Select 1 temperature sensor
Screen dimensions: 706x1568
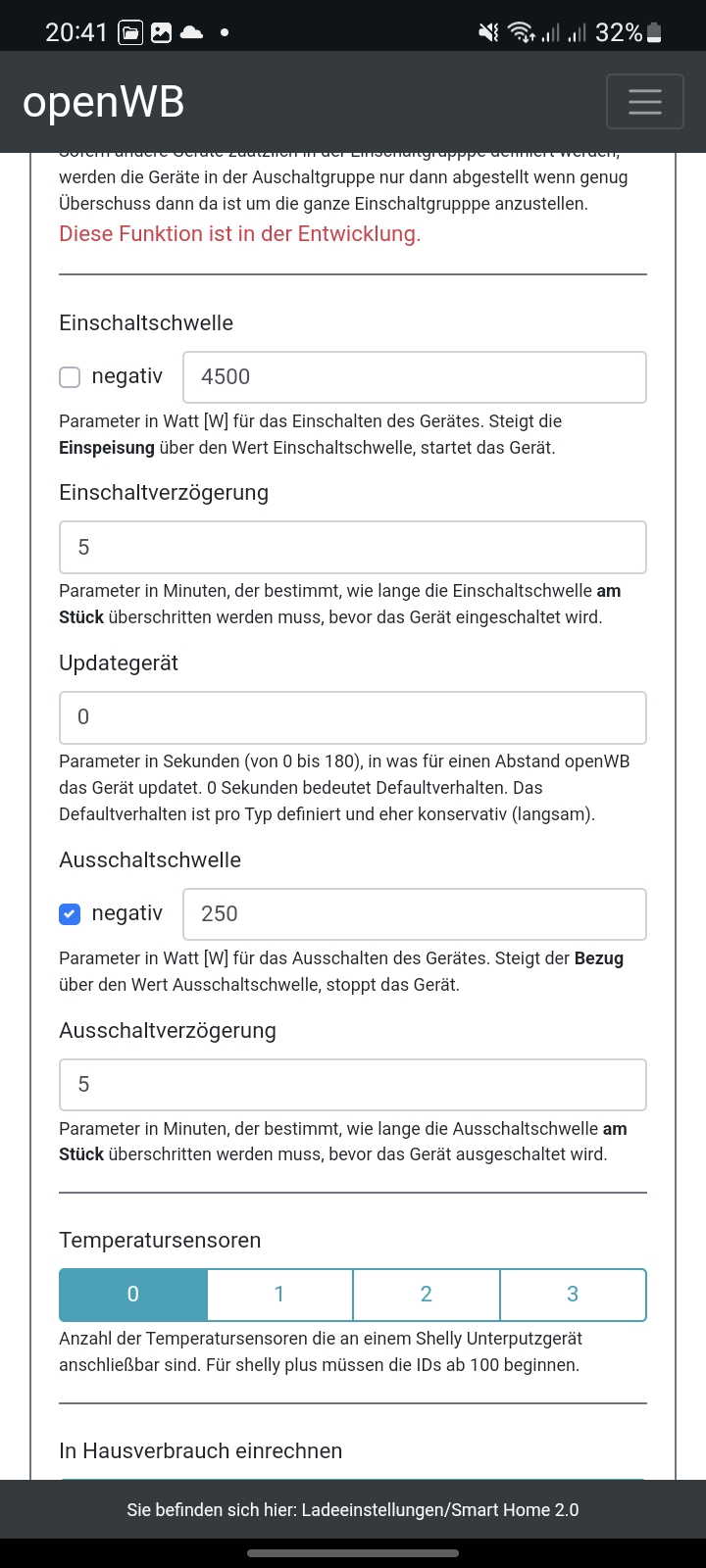click(279, 1295)
